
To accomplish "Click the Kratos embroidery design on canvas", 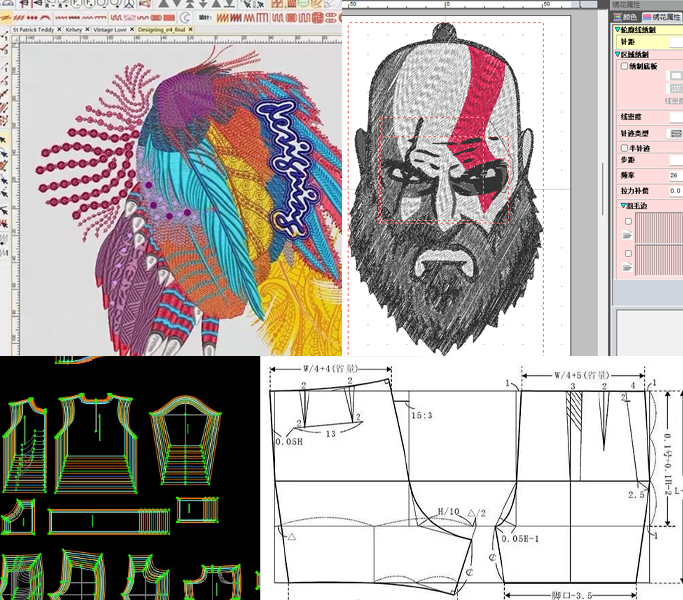I will pos(447,187).
